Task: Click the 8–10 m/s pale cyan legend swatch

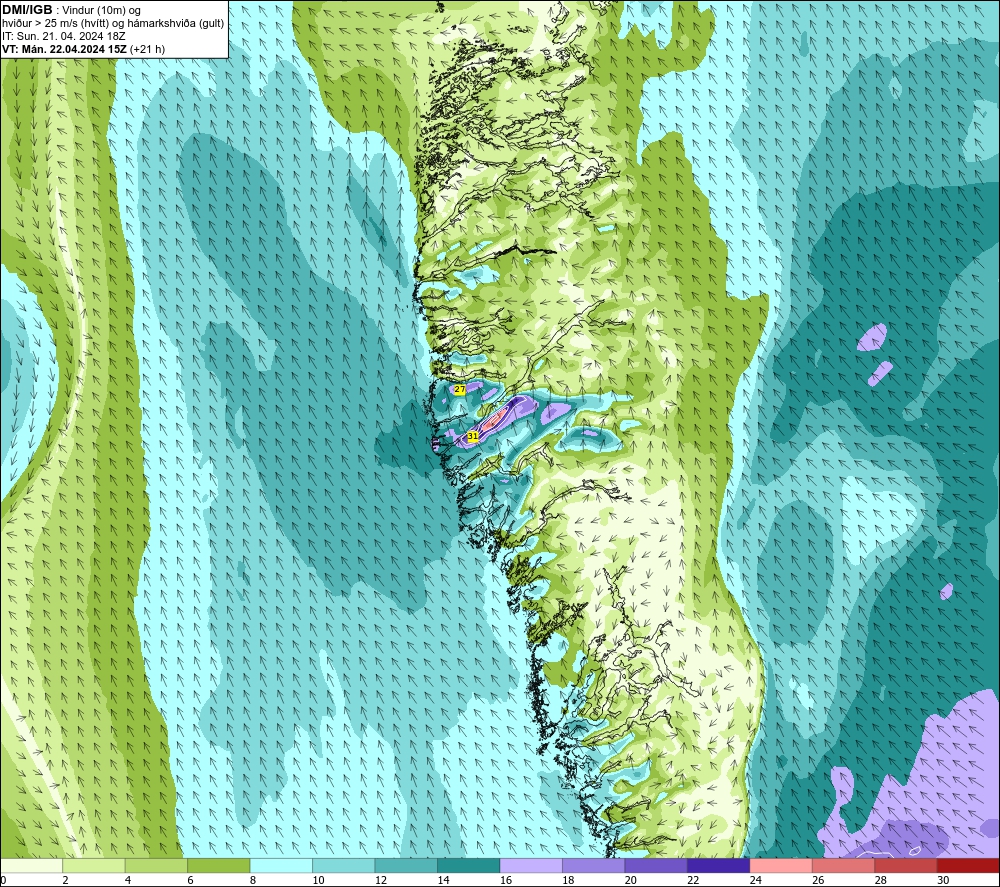Action: (281, 865)
